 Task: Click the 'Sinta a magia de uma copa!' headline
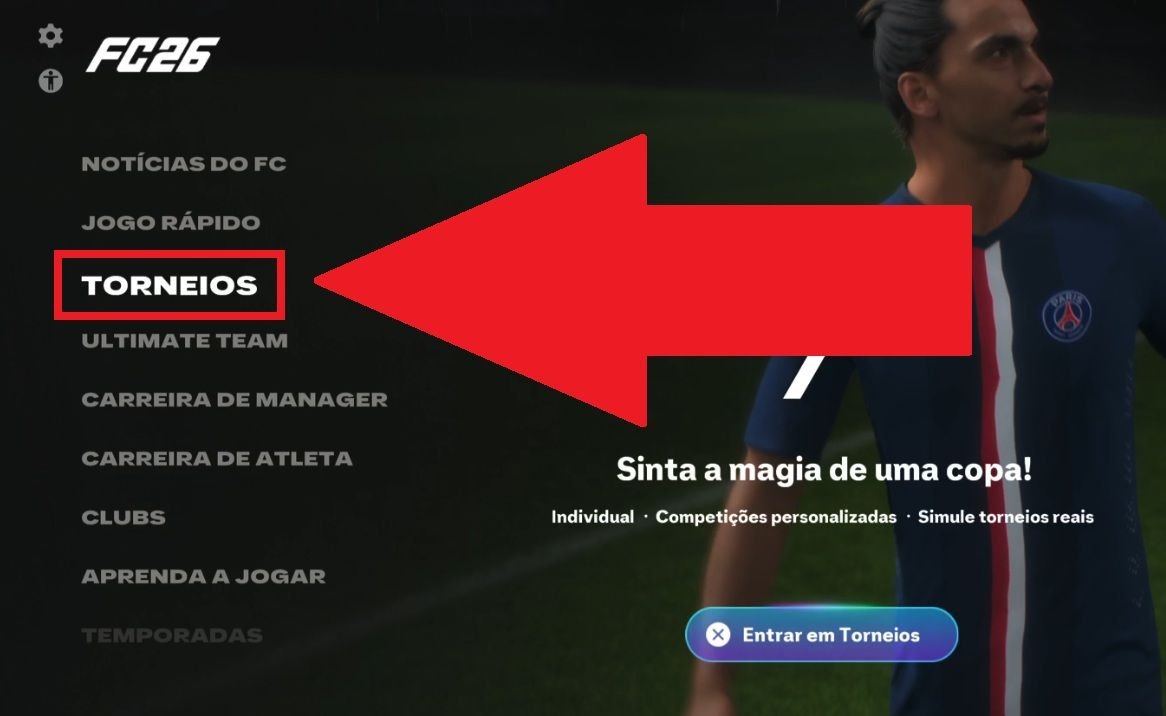tap(824, 470)
